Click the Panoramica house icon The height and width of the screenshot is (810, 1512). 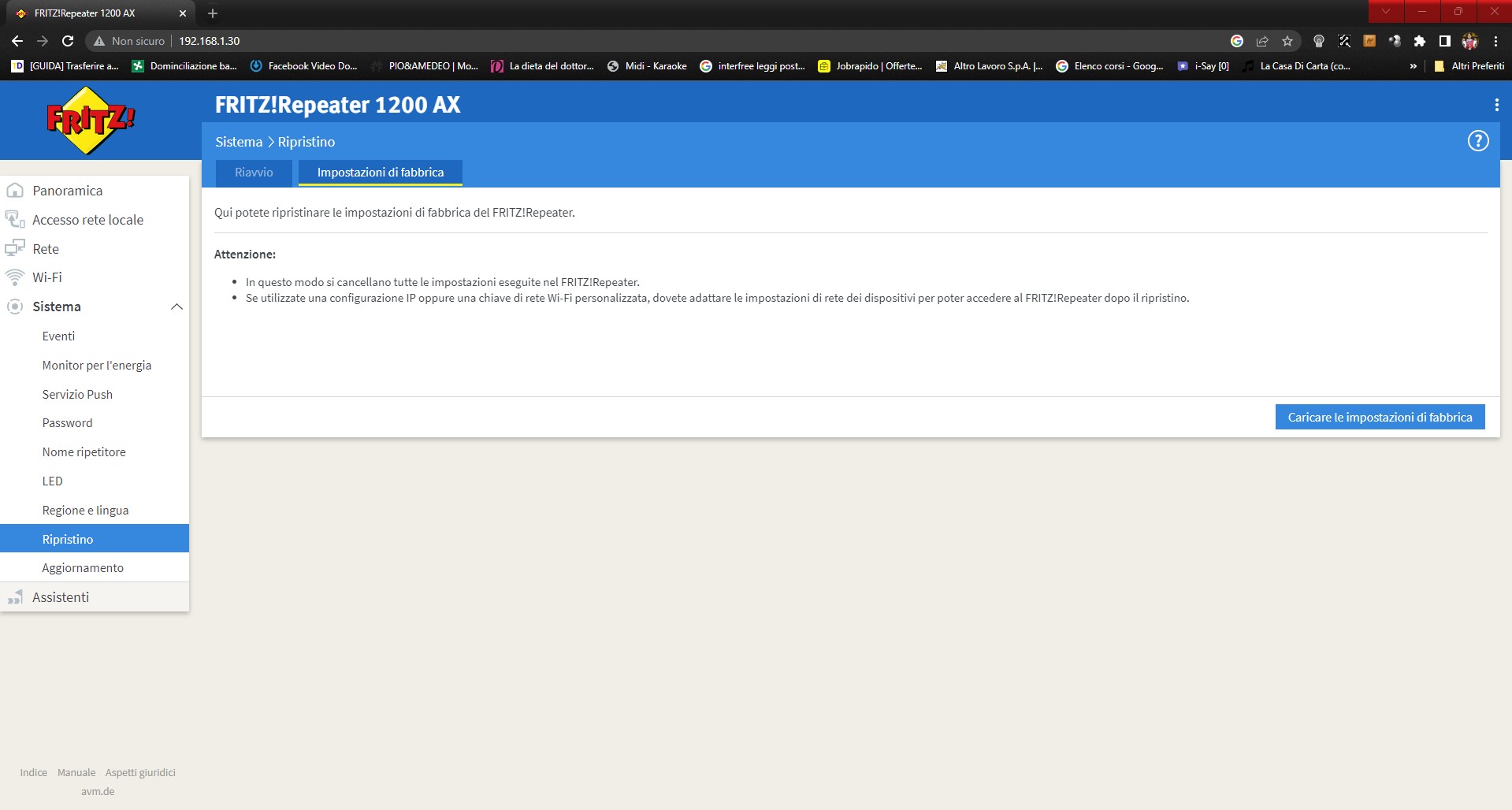pos(15,191)
